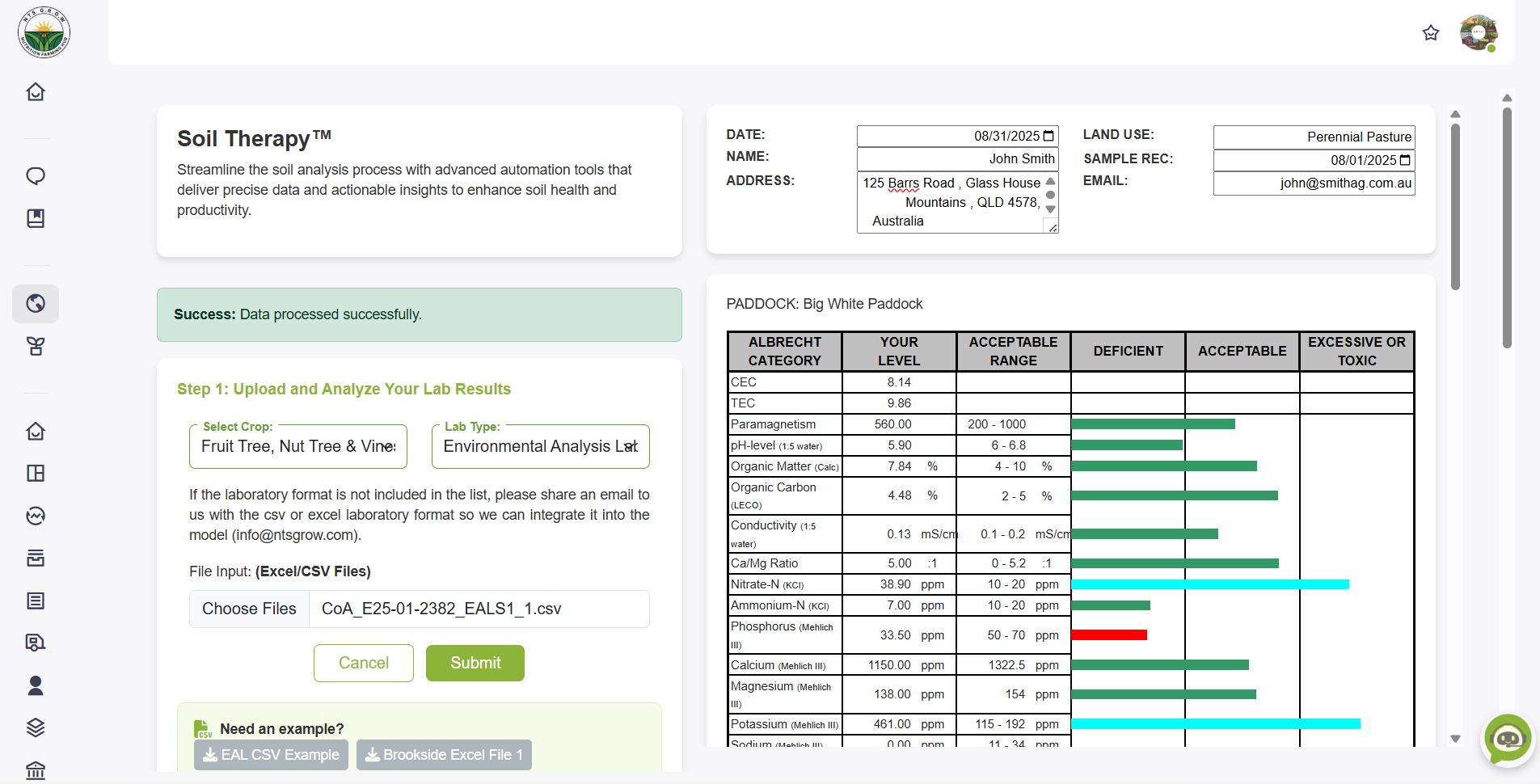This screenshot has height=784, width=1540.
Task: Click into the EMAIL input field
Action: (1314, 183)
